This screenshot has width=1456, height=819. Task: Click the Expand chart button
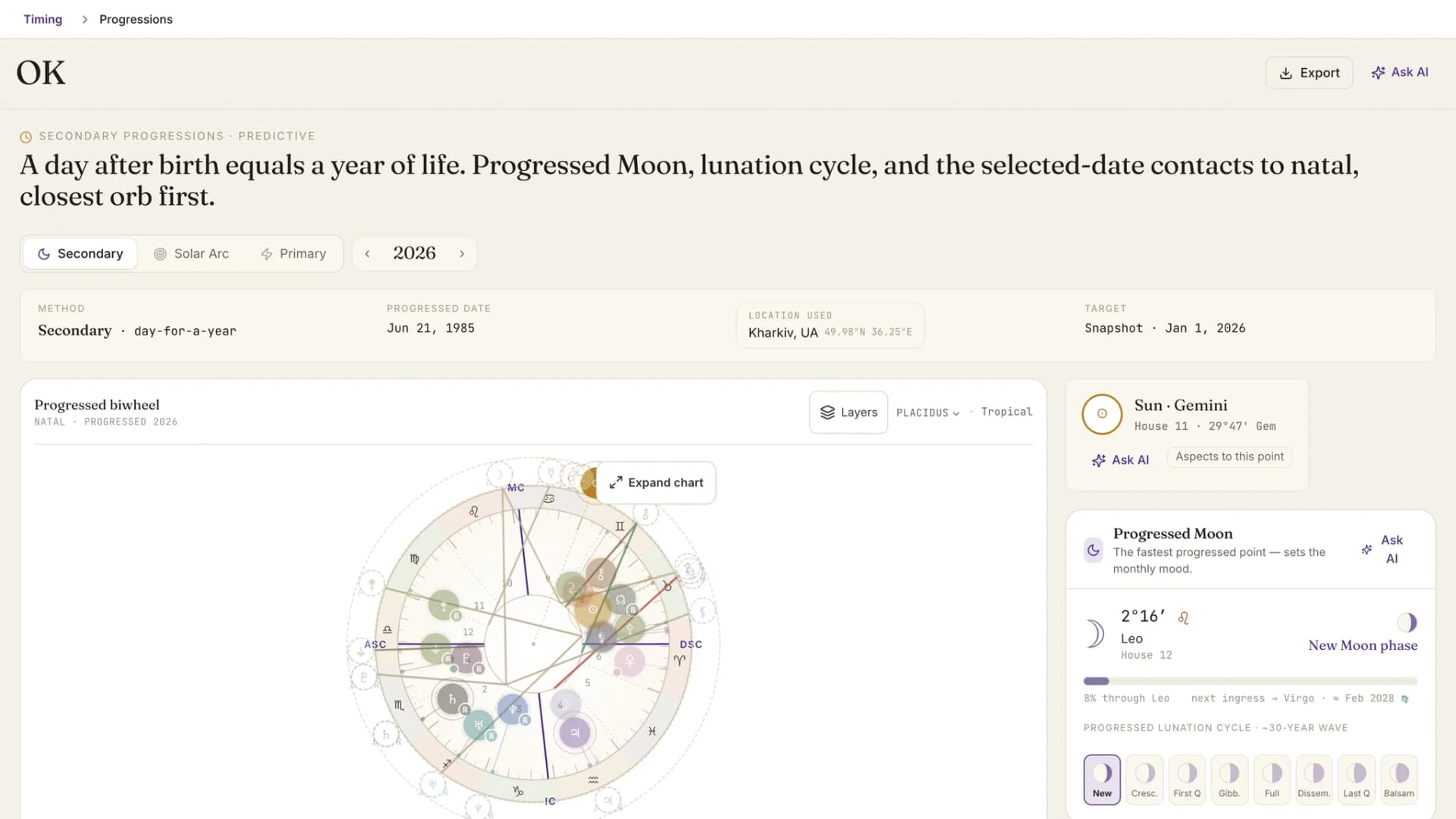click(656, 483)
